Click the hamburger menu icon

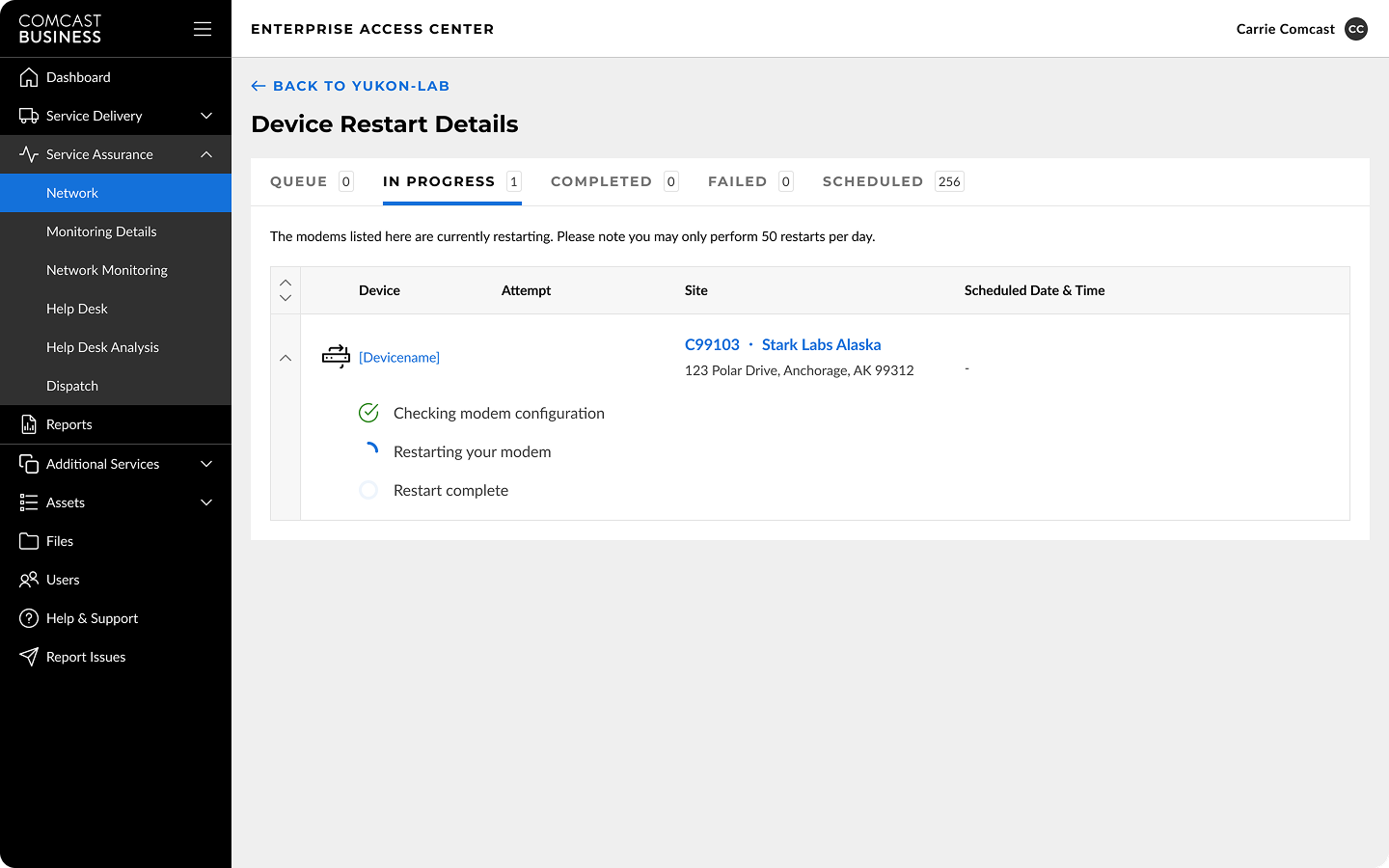(x=203, y=29)
